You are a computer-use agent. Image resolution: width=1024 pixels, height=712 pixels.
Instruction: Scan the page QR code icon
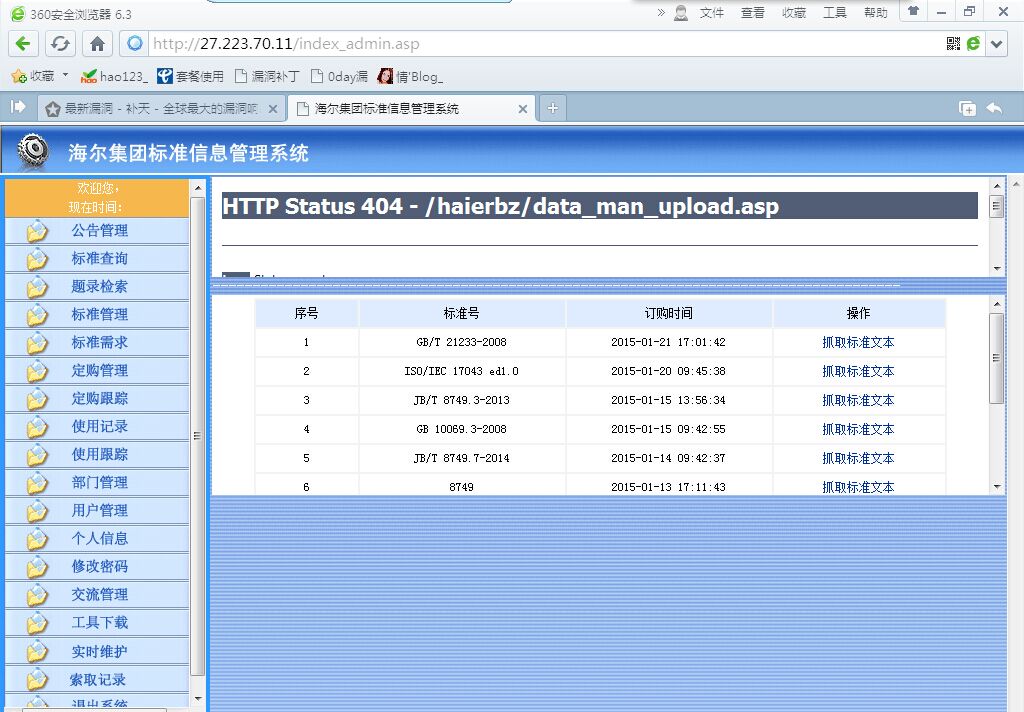(953, 44)
